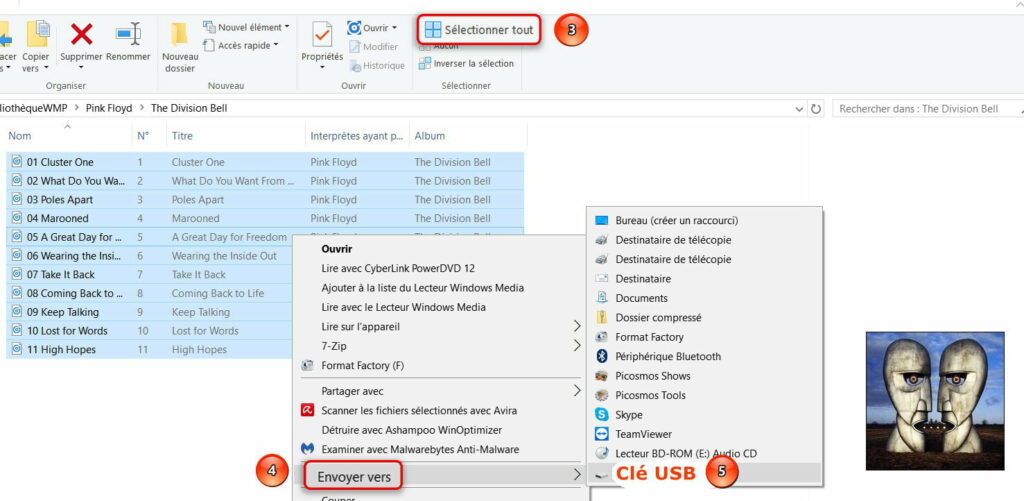Click the Historique button
Viewport: 1024px width, 501px height.
click(377, 65)
